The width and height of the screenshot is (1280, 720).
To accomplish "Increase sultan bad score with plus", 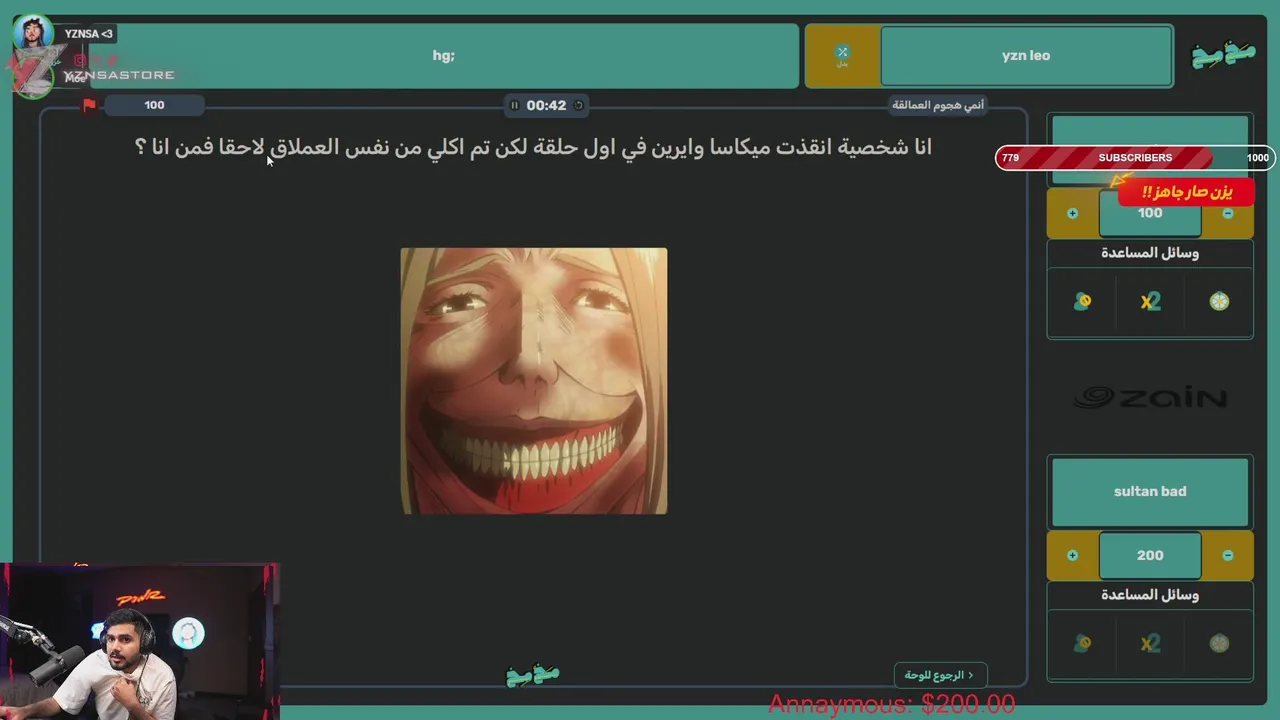I will [x=1072, y=555].
